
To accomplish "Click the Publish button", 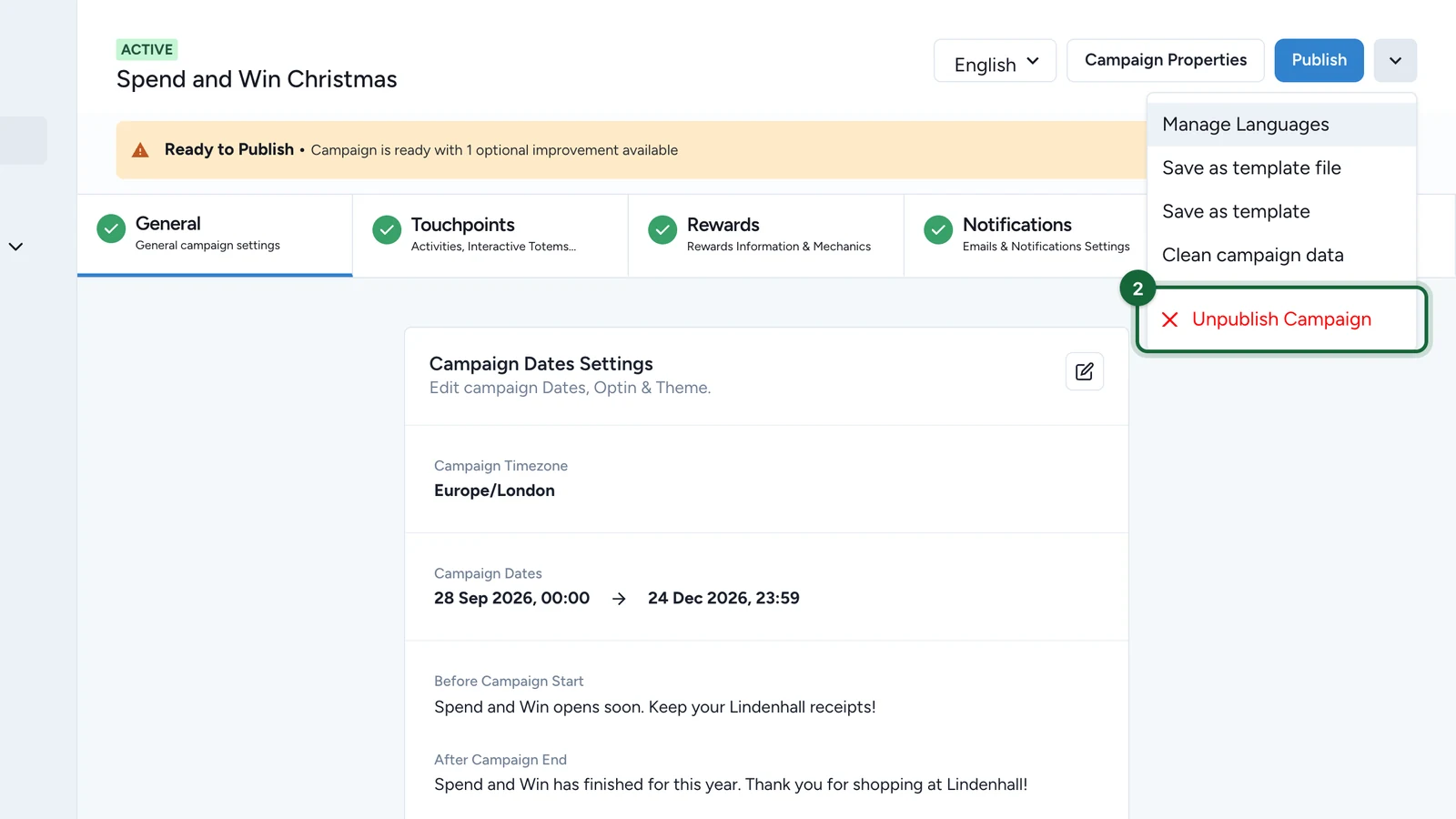I will (1319, 60).
